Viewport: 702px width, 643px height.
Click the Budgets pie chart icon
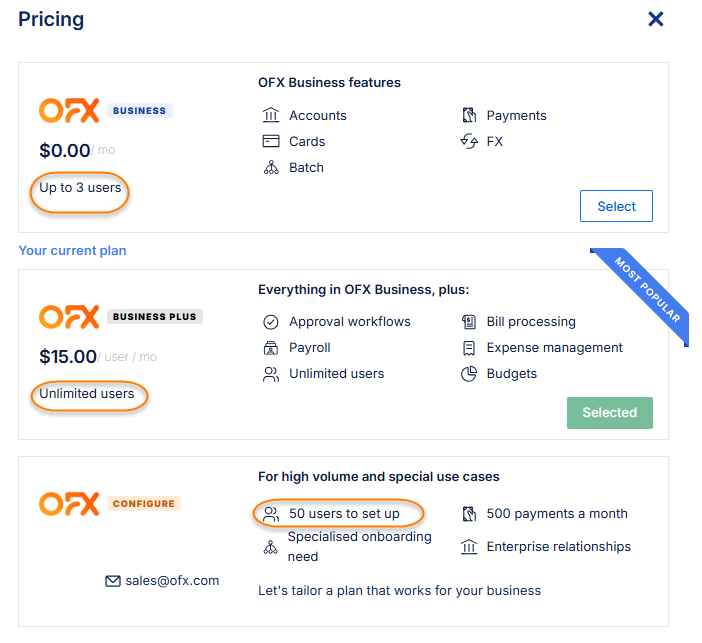(468, 374)
